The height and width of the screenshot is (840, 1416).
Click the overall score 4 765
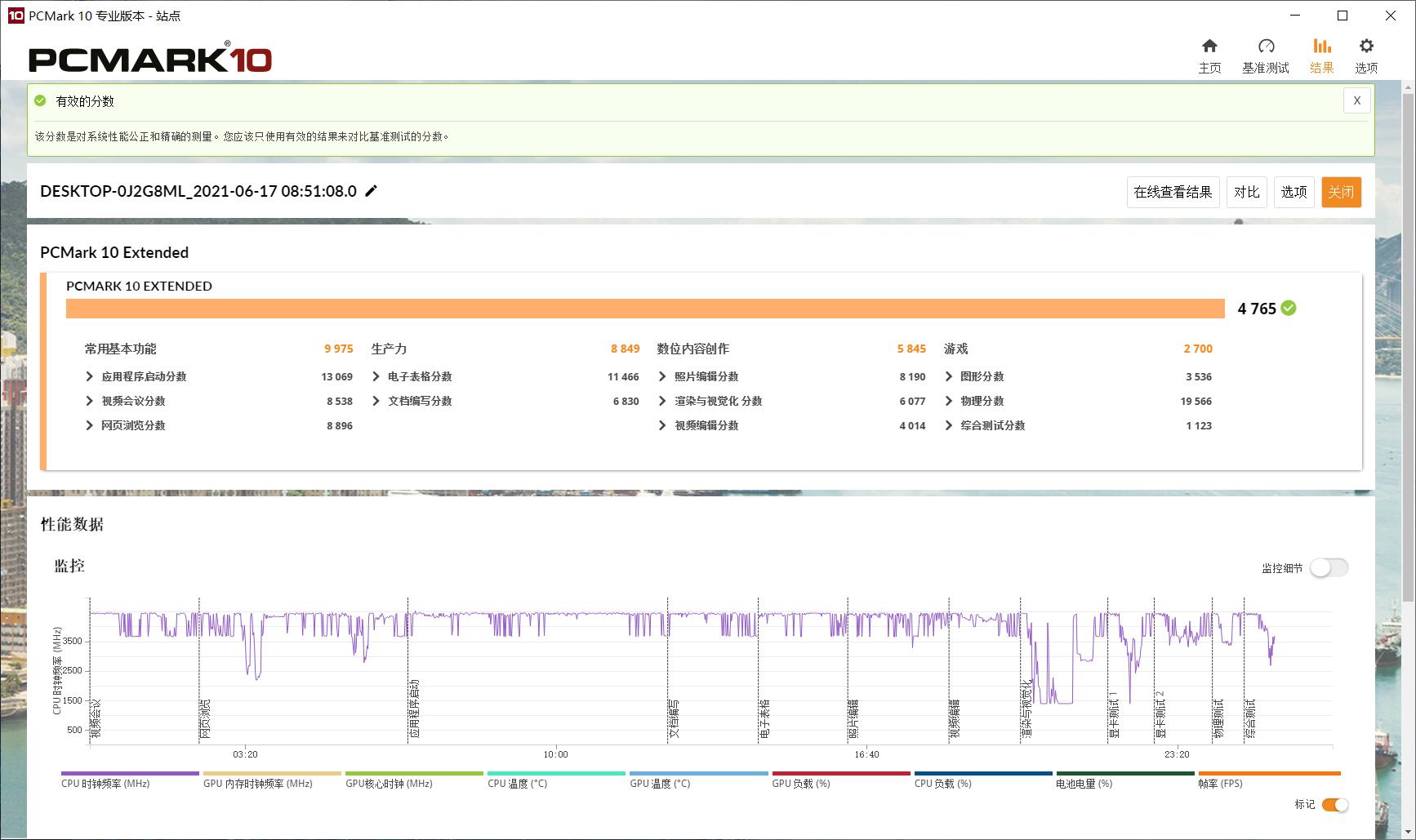[1257, 309]
